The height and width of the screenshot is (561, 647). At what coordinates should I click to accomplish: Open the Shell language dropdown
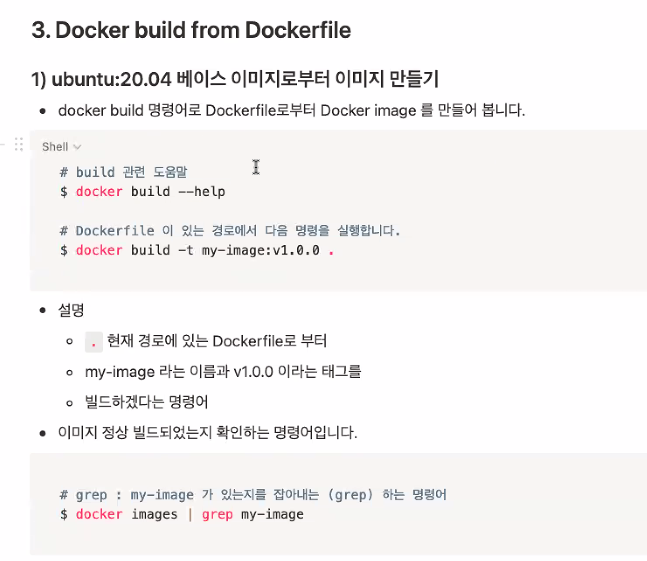(61, 147)
